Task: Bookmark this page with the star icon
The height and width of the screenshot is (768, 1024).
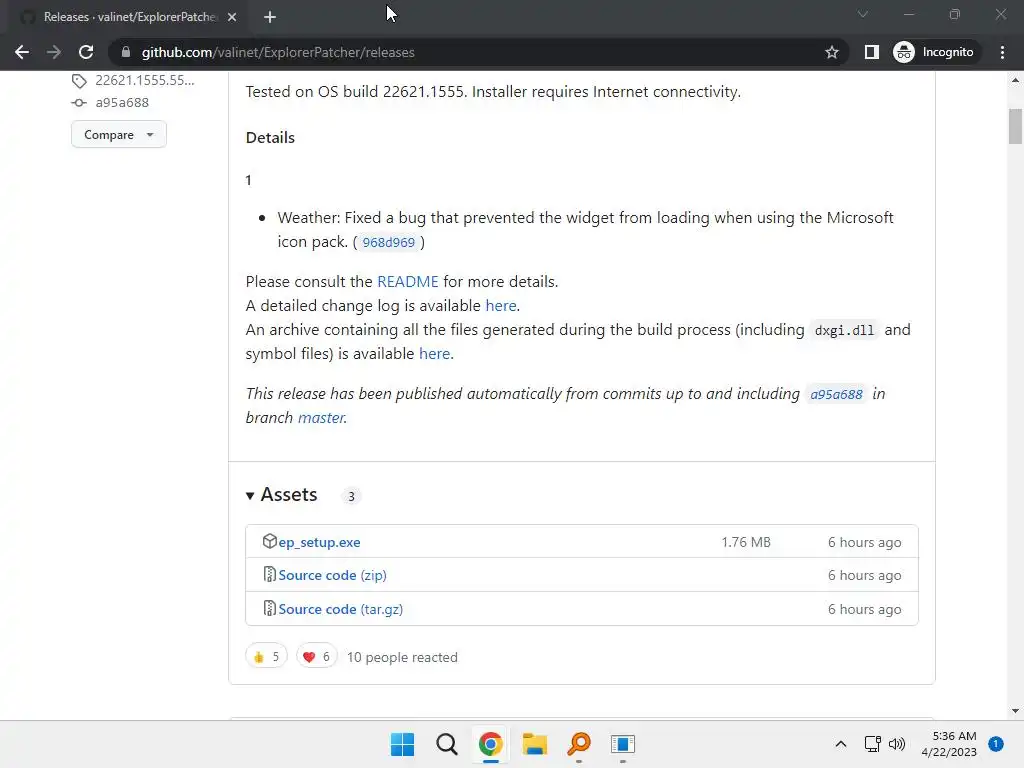Action: pos(831,52)
